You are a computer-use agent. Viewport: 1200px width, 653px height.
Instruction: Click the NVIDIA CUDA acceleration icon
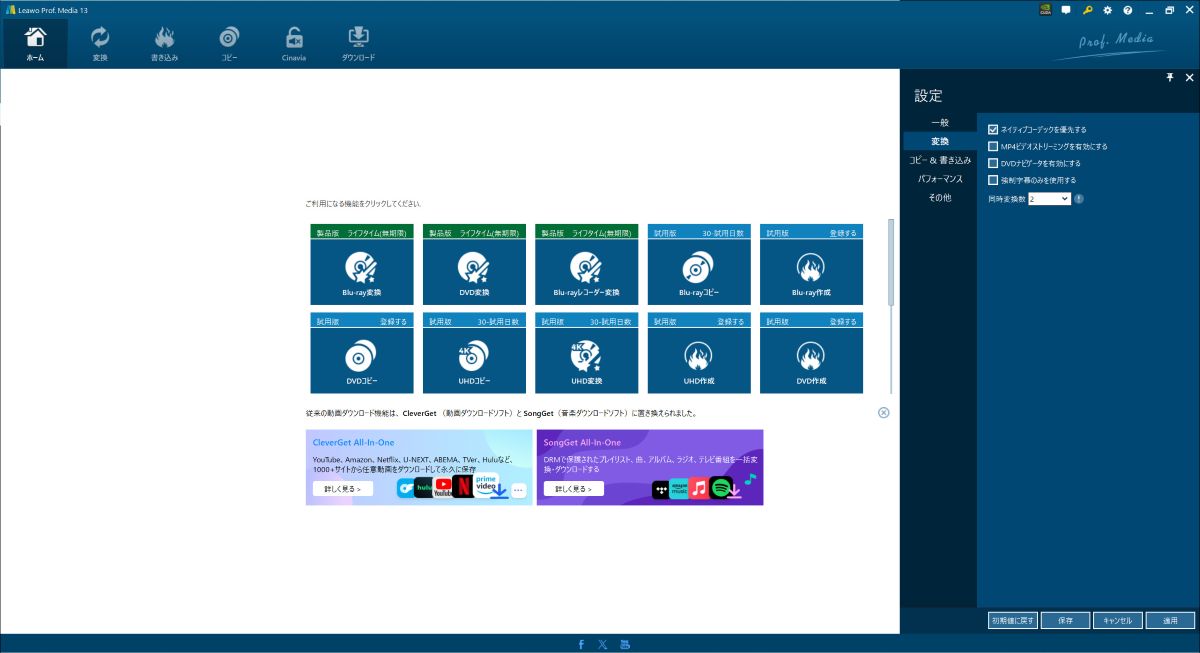point(1045,10)
